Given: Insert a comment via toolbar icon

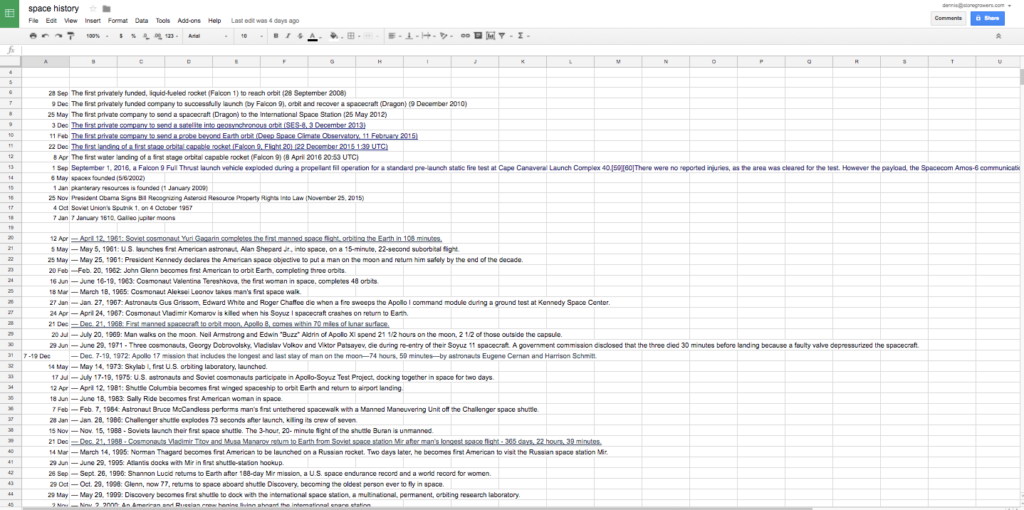Looking at the screenshot, I should (477, 36).
